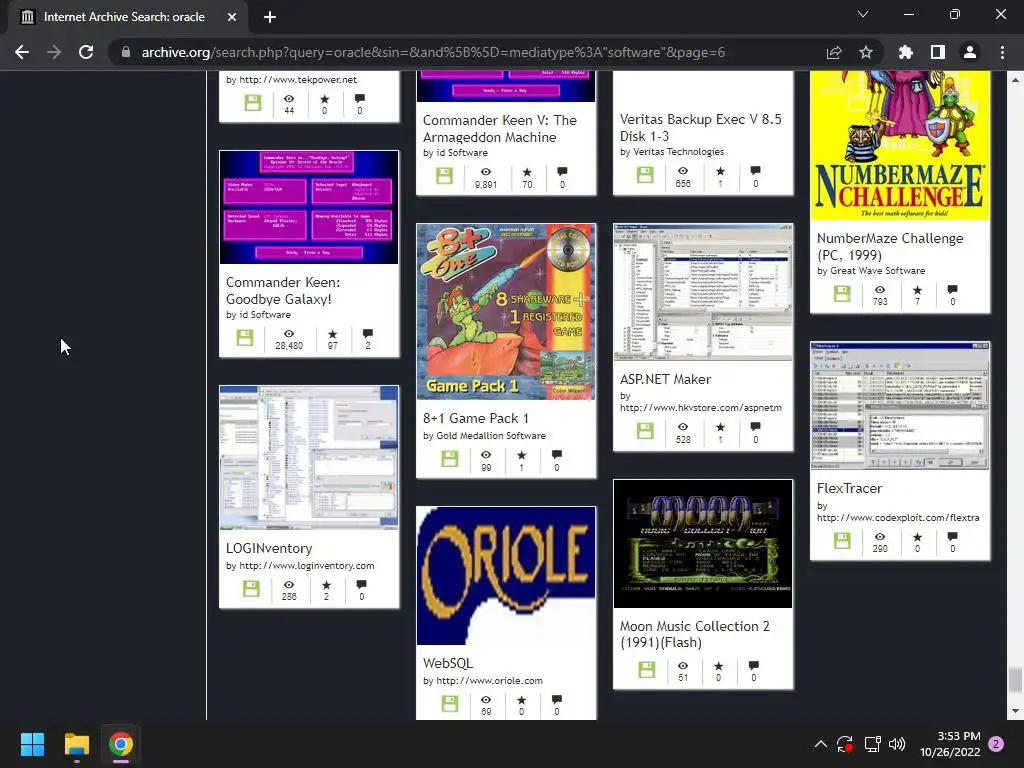Click the floppy disk icon for WebSQL
This screenshot has height=768, width=1024.
pyautogui.click(x=450, y=703)
